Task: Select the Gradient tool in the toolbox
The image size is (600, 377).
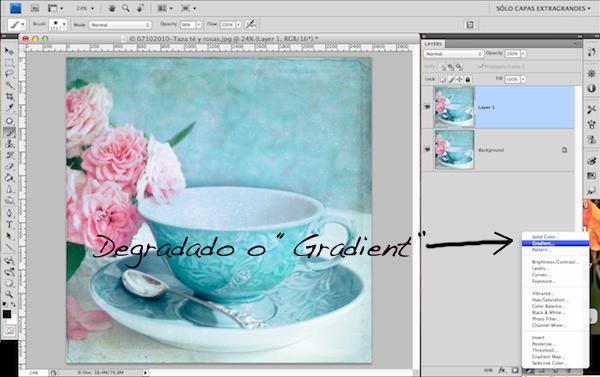Action: (x=9, y=178)
